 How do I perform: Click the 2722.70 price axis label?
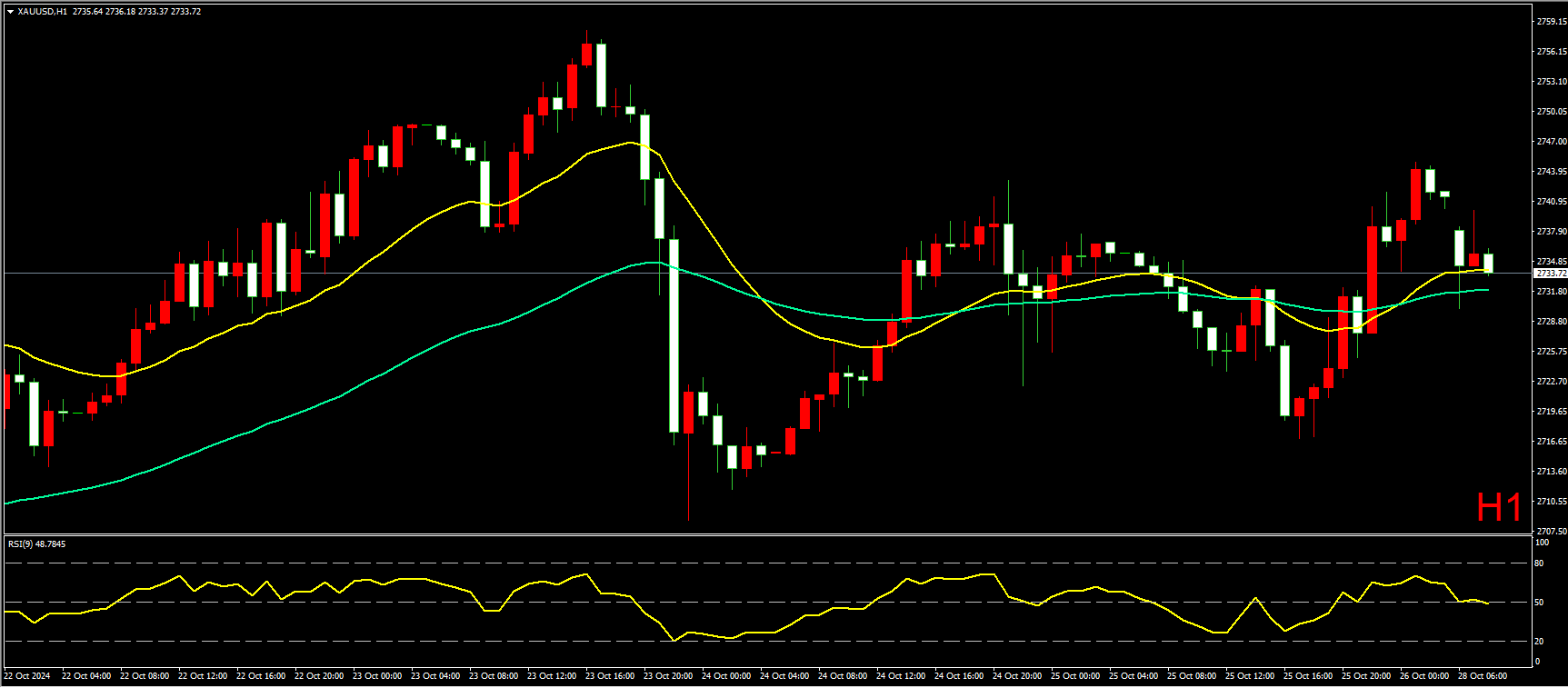pyautogui.click(x=1551, y=382)
